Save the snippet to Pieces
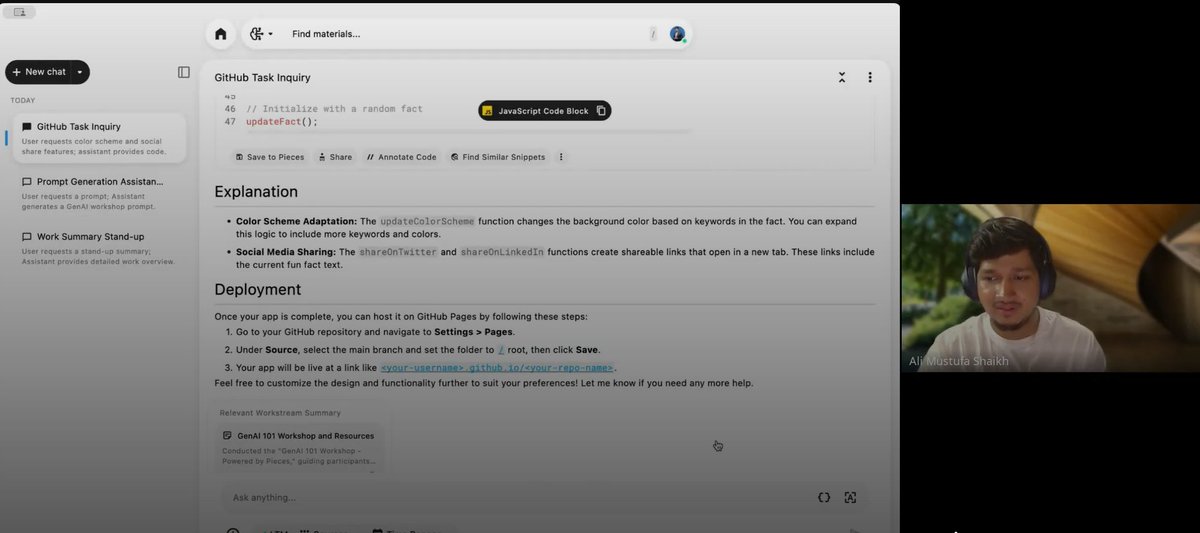Image resolution: width=1200 pixels, height=533 pixels. 270,157
